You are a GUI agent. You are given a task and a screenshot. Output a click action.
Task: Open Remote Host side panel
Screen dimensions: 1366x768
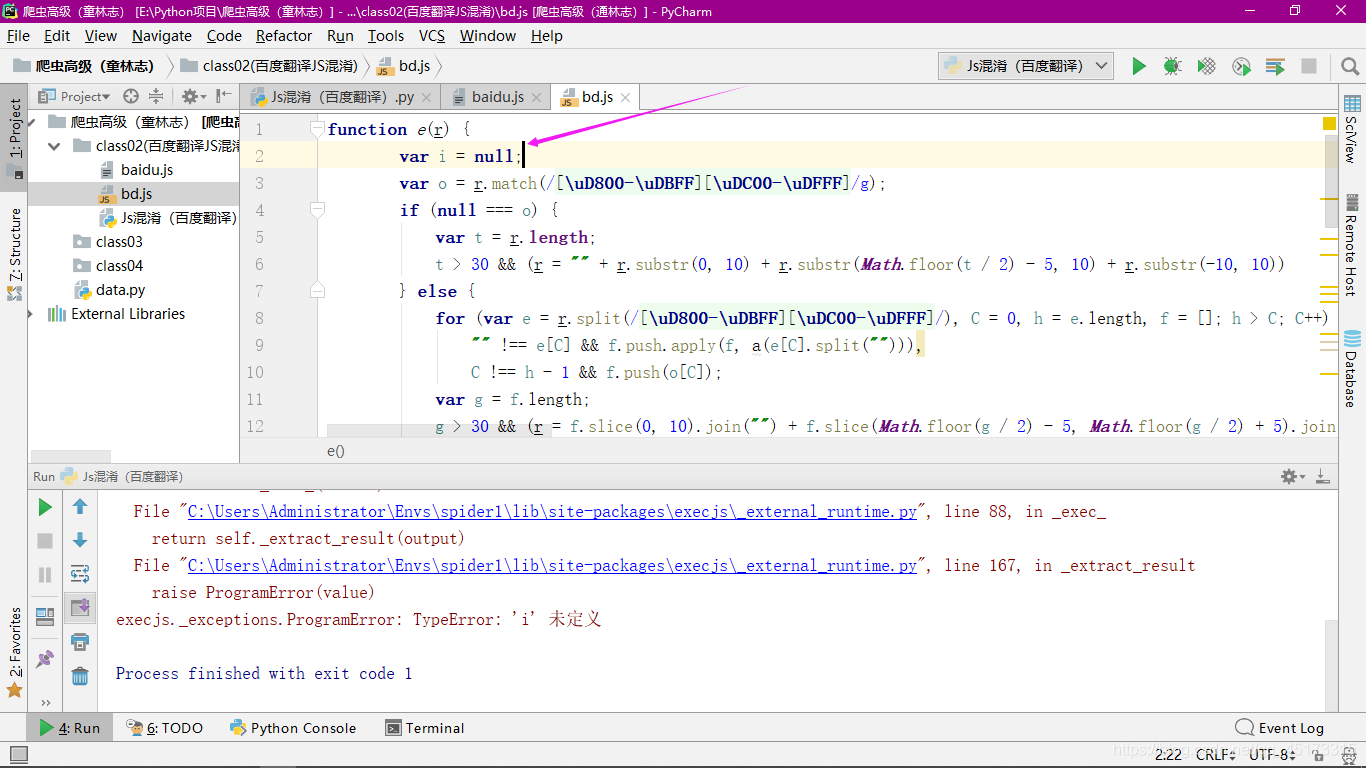click(x=1352, y=245)
